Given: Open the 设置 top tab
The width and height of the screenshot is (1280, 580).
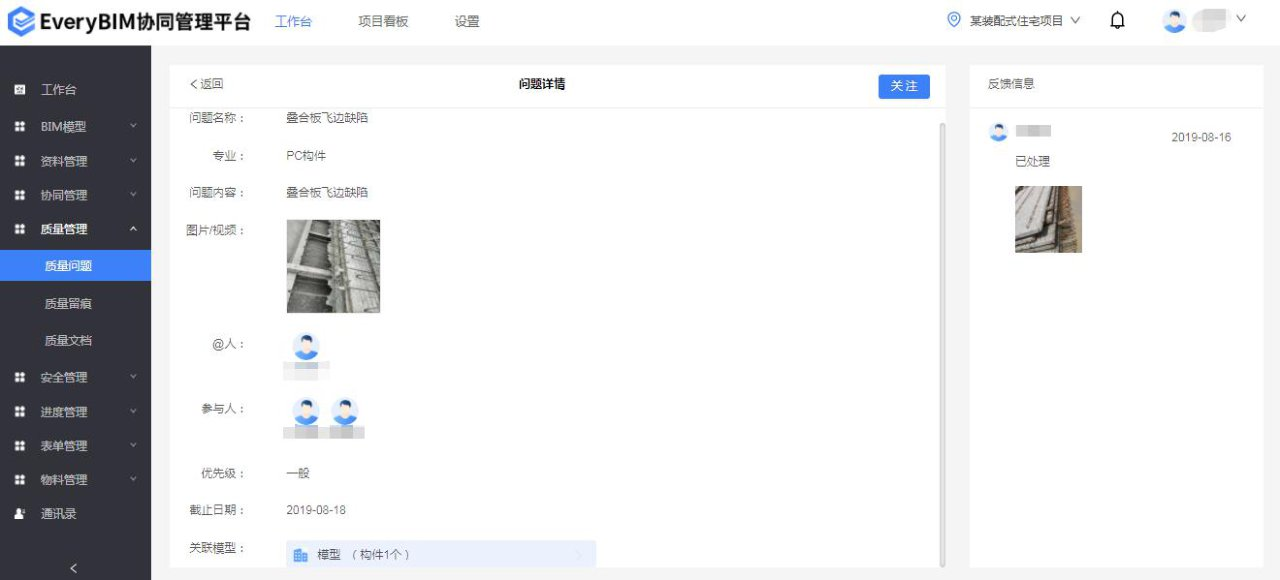Looking at the screenshot, I should coord(467,21).
